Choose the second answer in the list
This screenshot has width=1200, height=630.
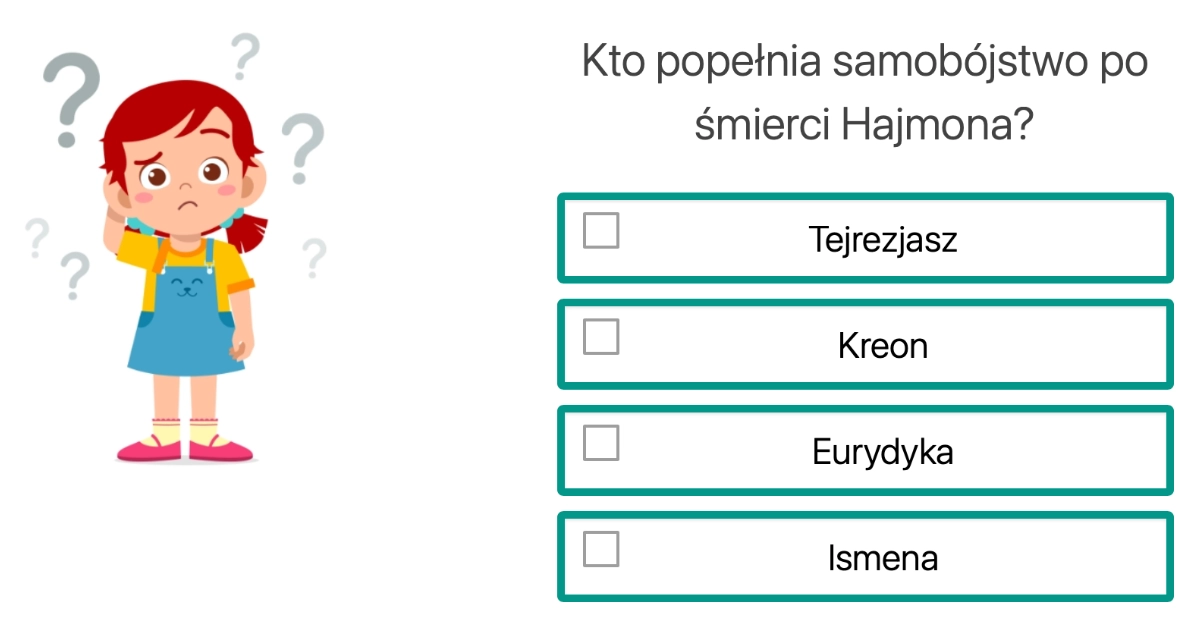pos(865,345)
